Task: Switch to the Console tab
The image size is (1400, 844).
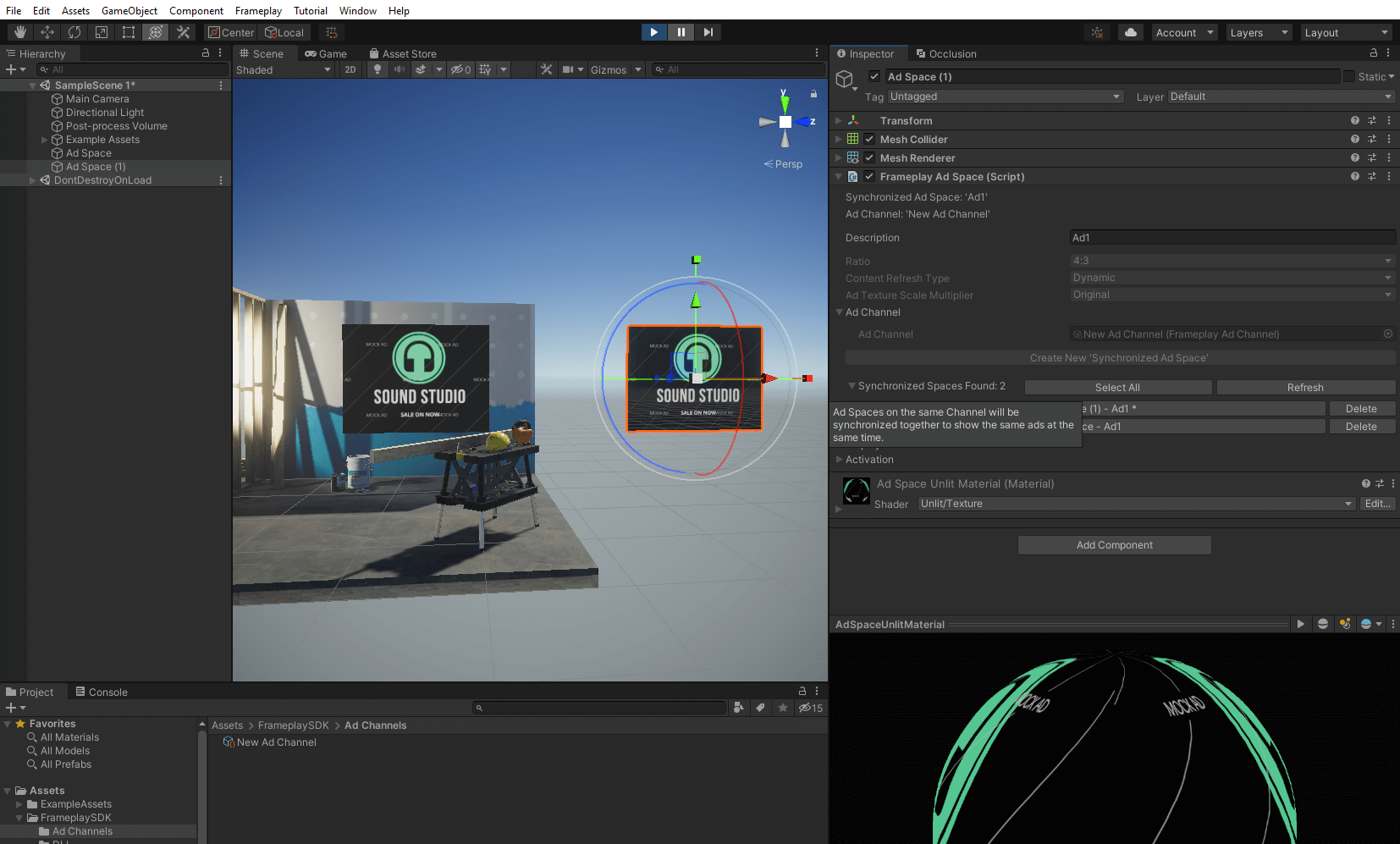Action: 102,692
